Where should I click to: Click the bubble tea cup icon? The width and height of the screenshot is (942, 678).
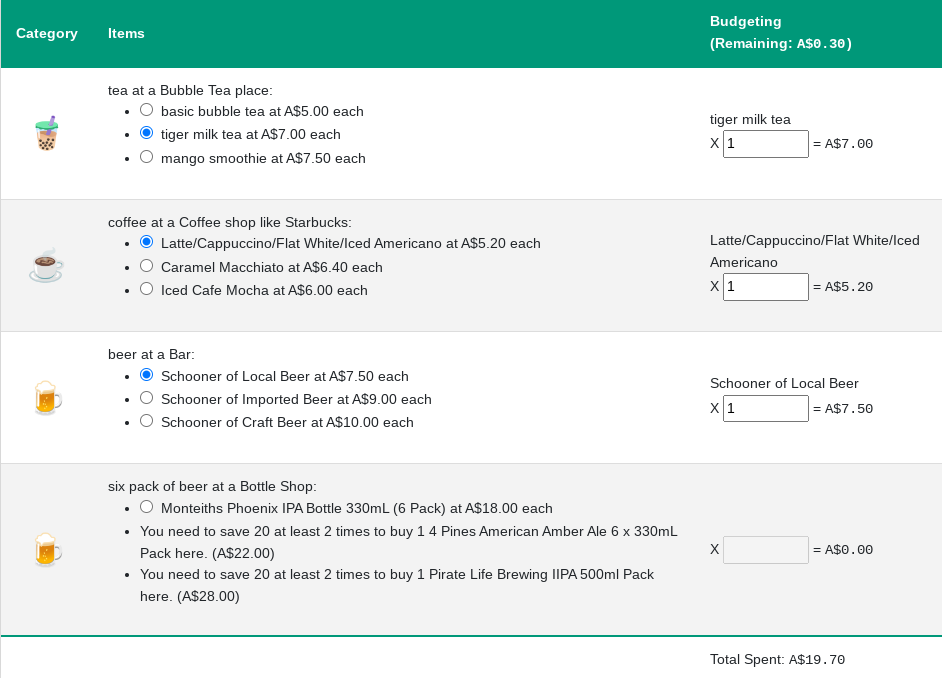(47, 133)
